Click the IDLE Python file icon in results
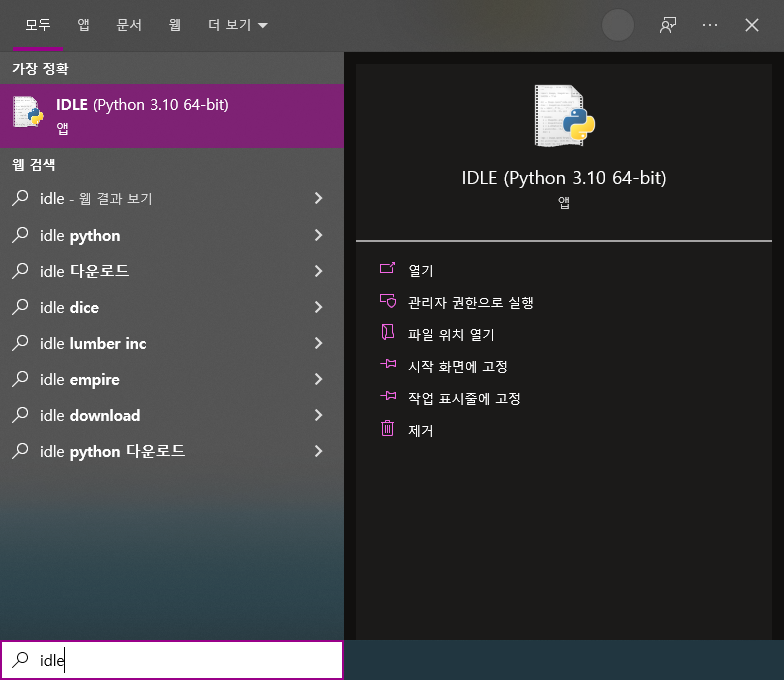 [28, 112]
